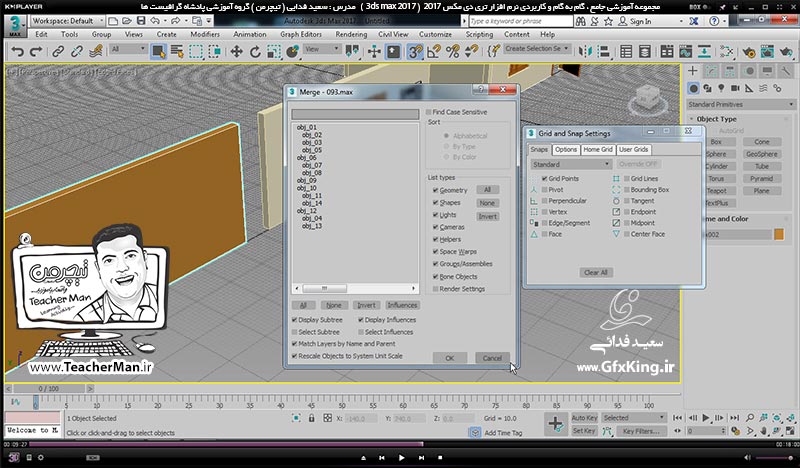Activate Select and Move tool
The height and width of the screenshot is (468, 800).
click(x=236, y=52)
